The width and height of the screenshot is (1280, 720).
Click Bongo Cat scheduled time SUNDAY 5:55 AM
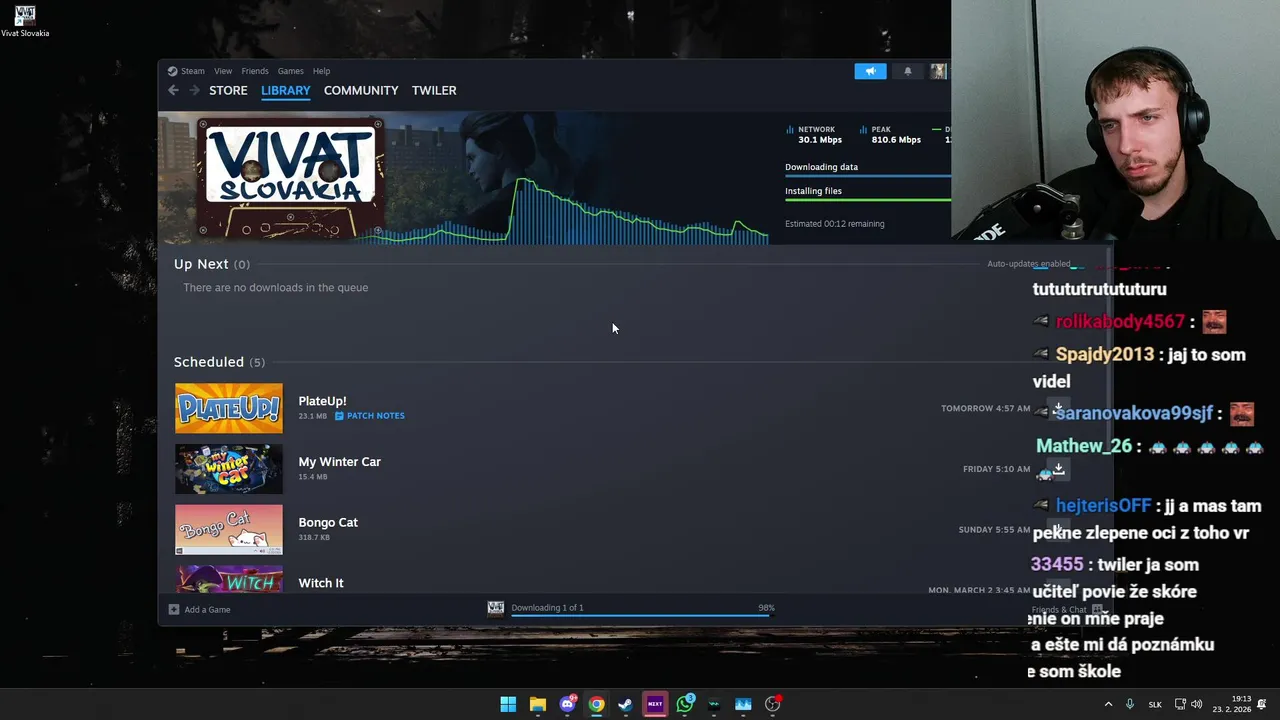tap(994, 530)
